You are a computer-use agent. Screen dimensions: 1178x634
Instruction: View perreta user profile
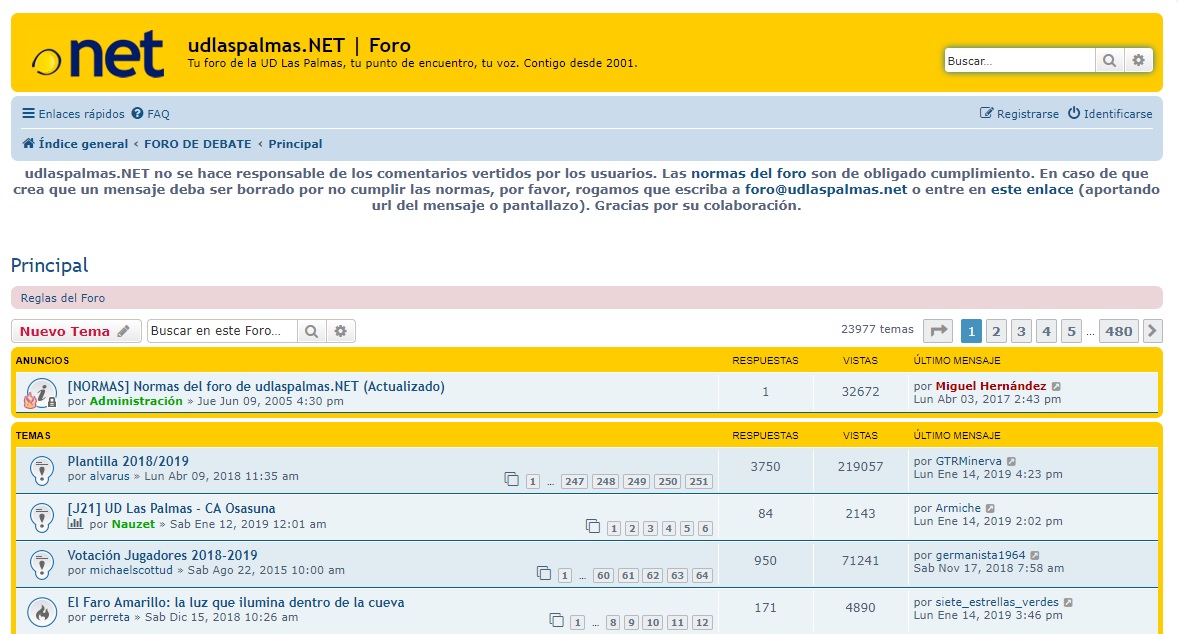coord(110,617)
